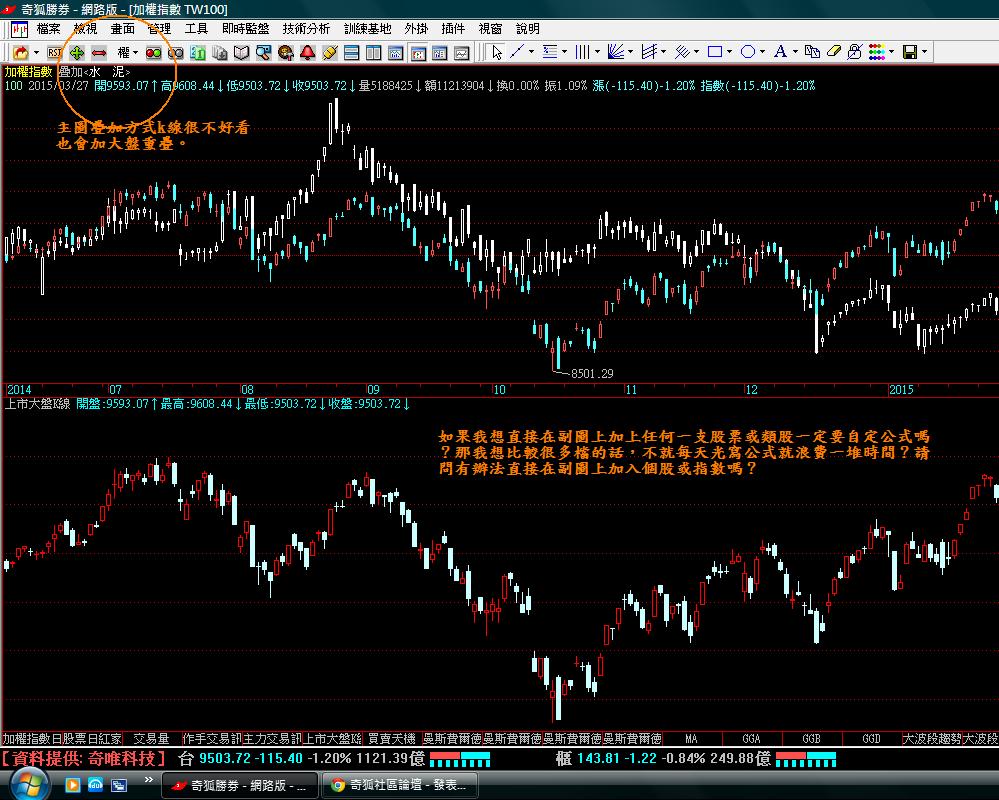999x800 pixels.
Task: Expand the save disk dropdown arrow
Action: coord(924,51)
